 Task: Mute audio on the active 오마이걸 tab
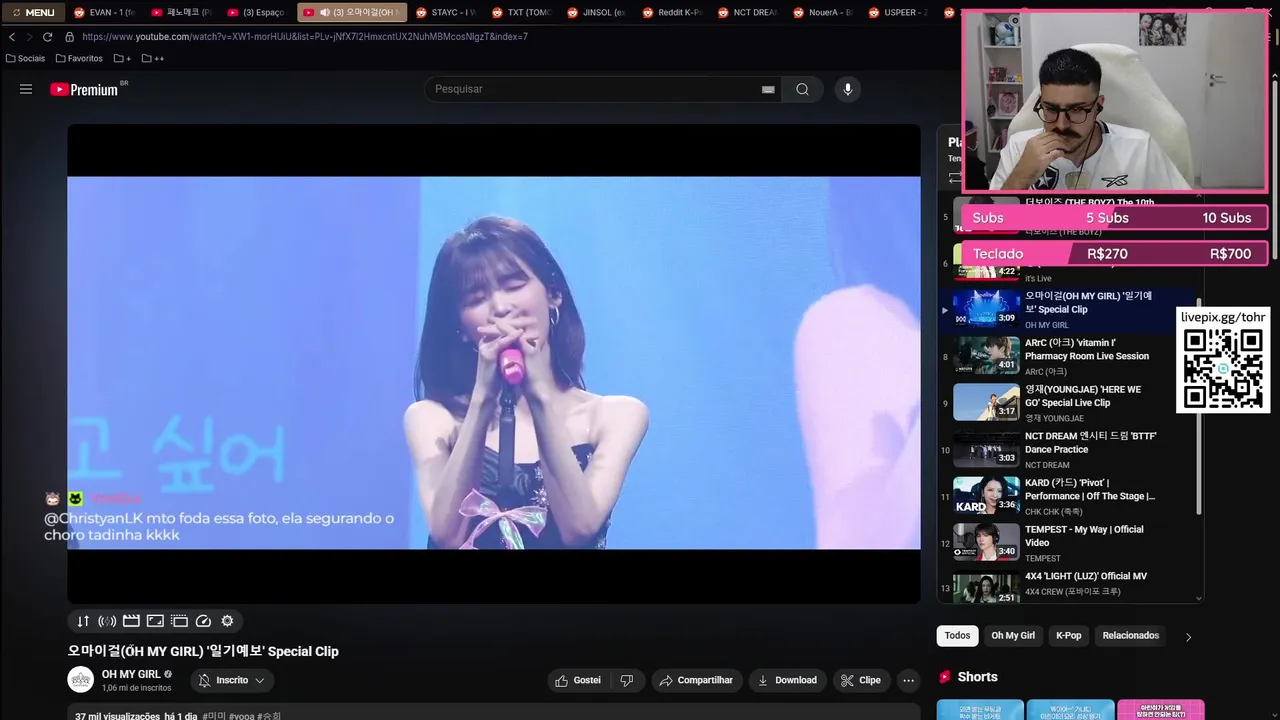[x=325, y=12]
